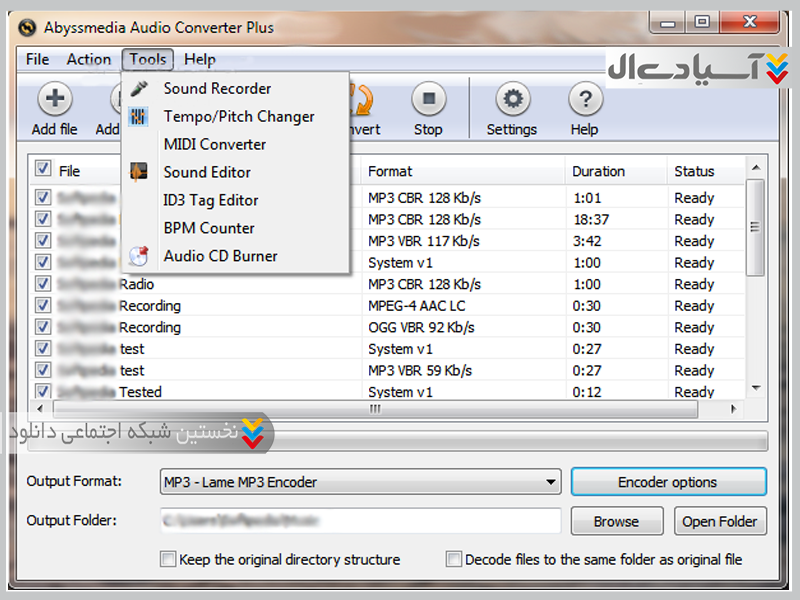Image resolution: width=800 pixels, height=600 pixels.
Task: Click the Output Folder path field
Action: (360, 521)
